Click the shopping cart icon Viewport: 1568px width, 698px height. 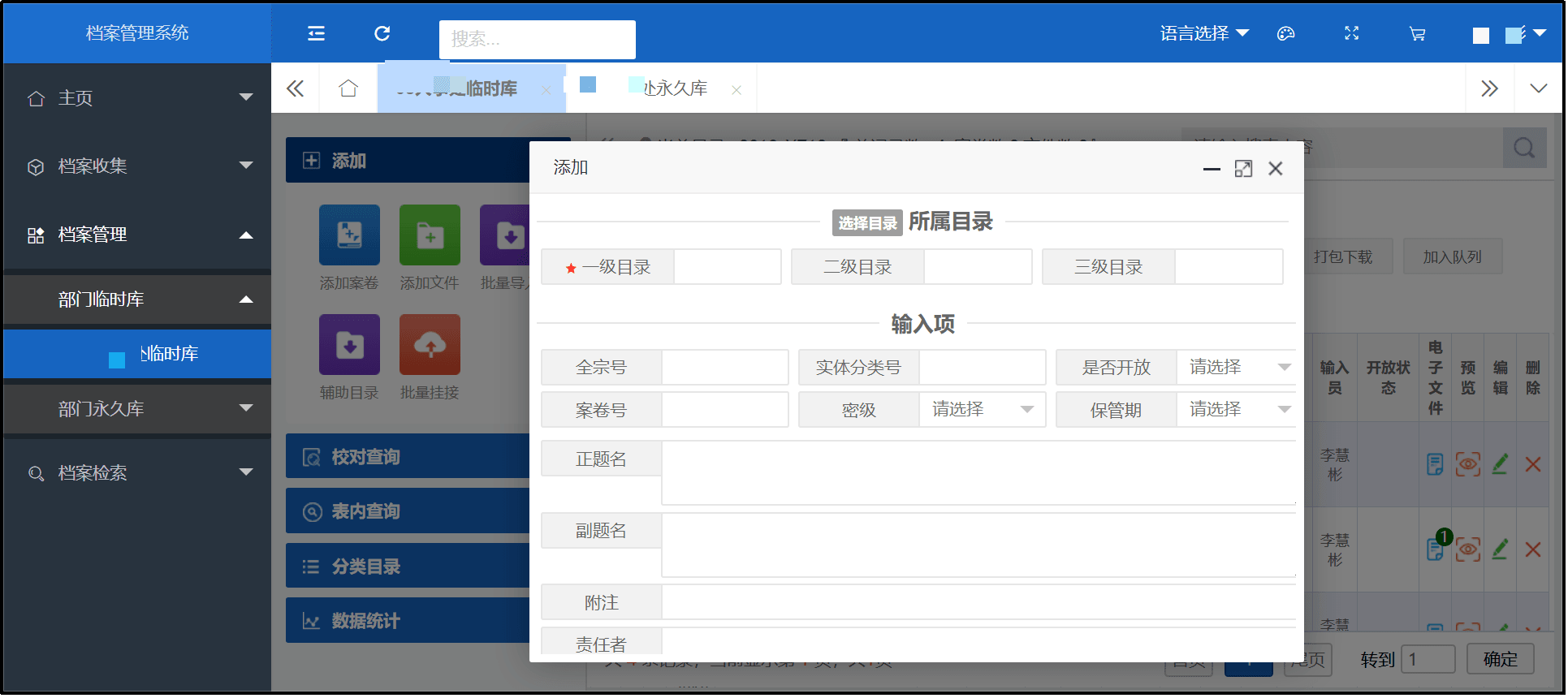click(1417, 33)
